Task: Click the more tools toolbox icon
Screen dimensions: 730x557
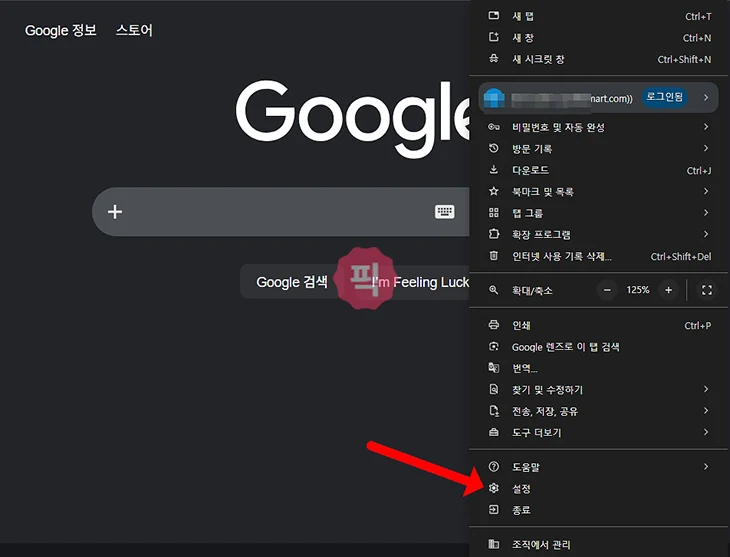Action: pos(493,432)
